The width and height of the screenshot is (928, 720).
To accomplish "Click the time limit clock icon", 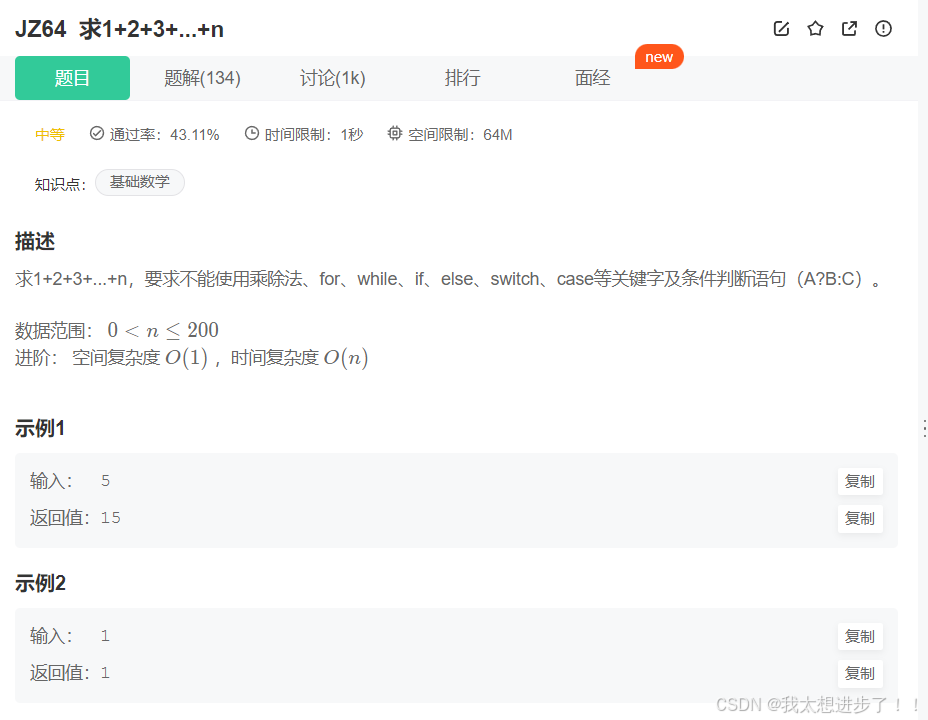I will pyautogui.click(x=252, y=133).
